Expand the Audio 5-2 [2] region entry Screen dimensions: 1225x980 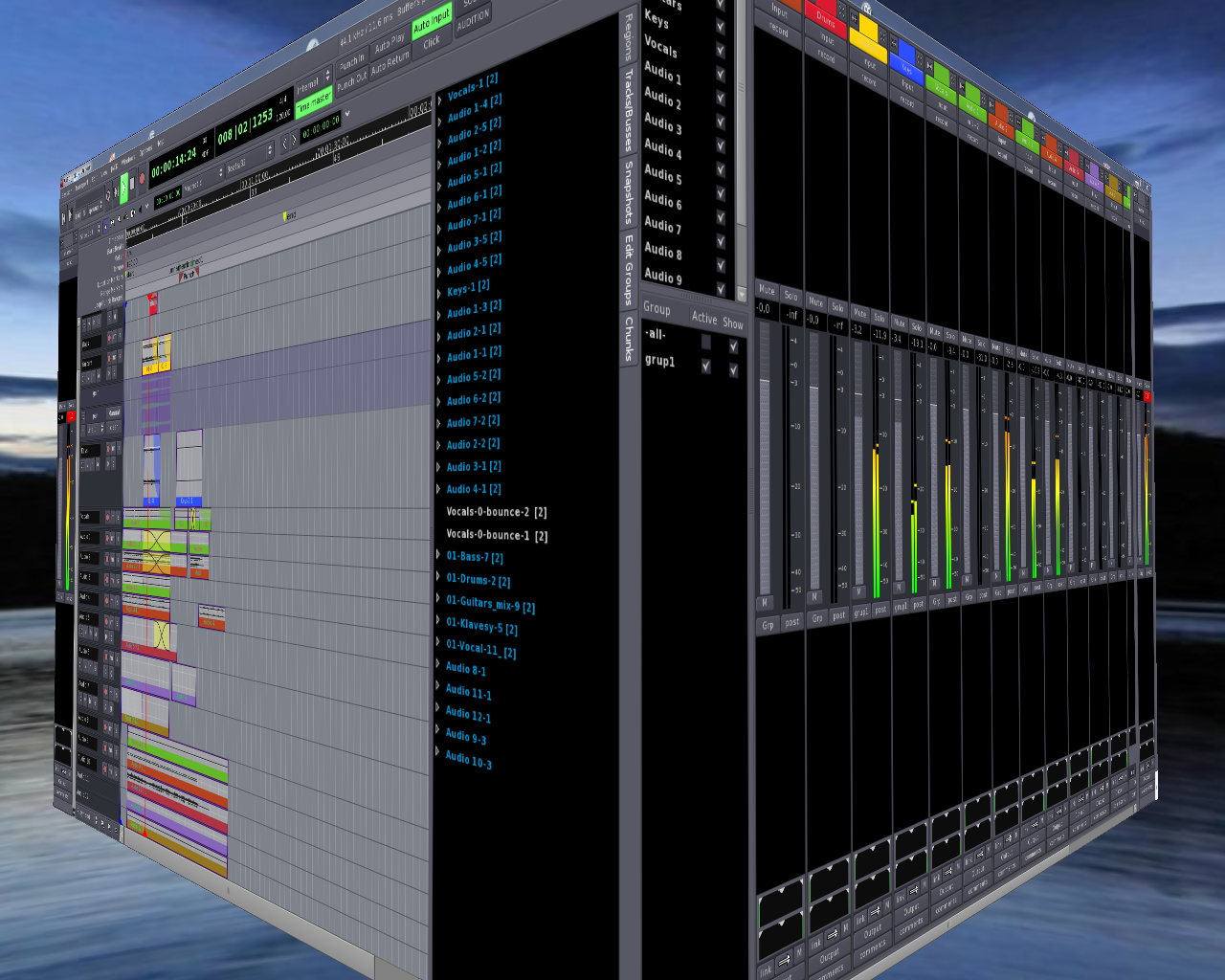point(440,381)
